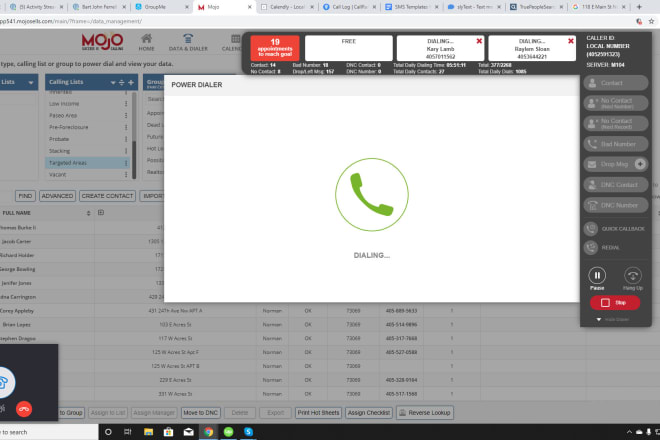660x440 pixels.
Task: Pause the power dialer
Action: [x=598, y=276]
